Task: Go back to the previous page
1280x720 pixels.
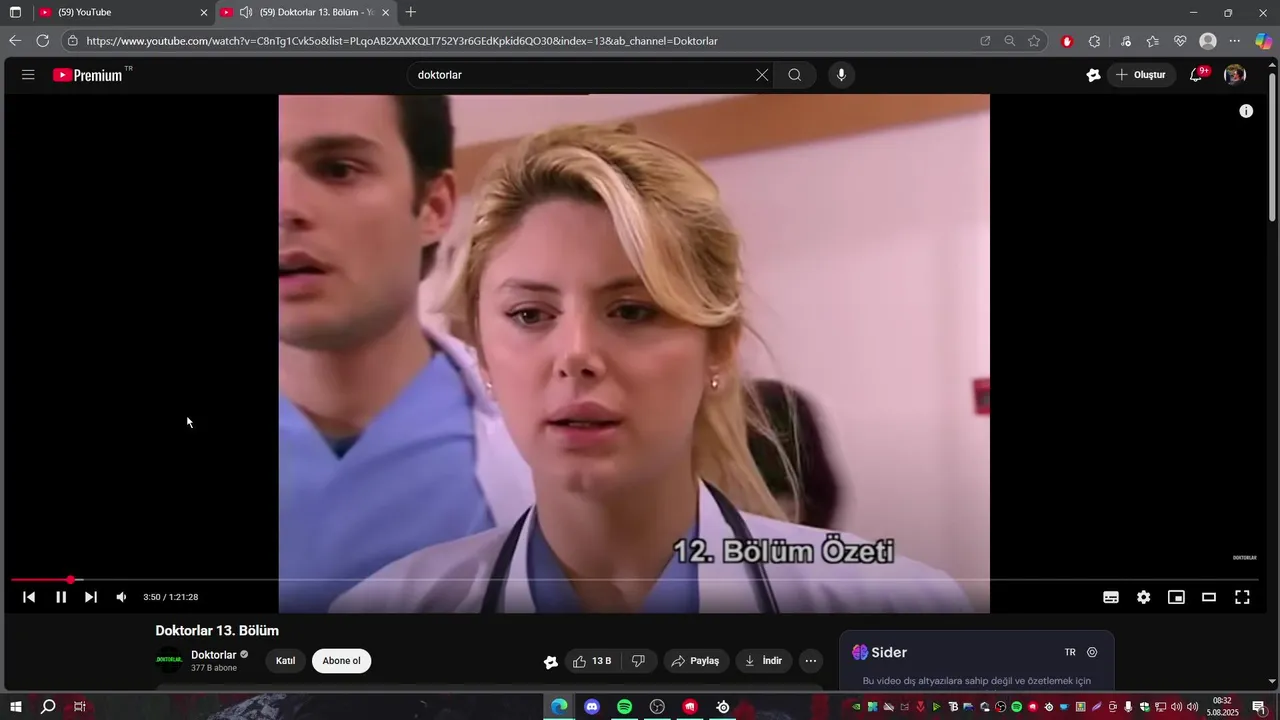Action: pos(14,41)
